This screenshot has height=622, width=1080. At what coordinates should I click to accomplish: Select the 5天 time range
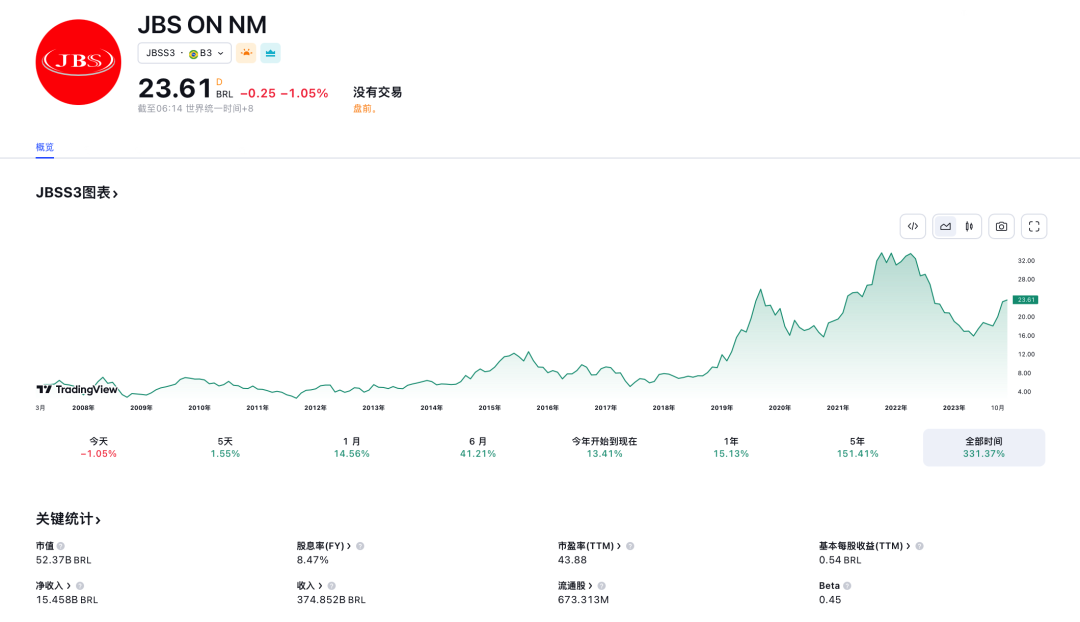pyautogui.click(x=225, y=447)
